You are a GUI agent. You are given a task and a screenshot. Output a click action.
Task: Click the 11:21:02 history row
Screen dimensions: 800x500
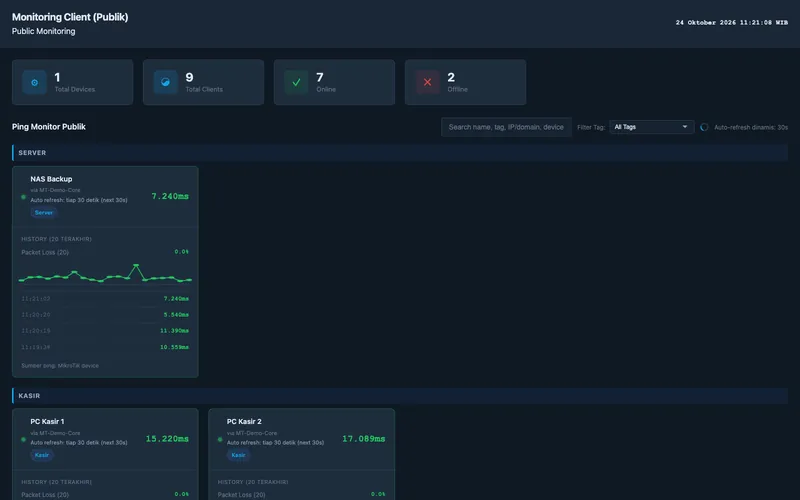pyautogui.click(x=105, y=298)
